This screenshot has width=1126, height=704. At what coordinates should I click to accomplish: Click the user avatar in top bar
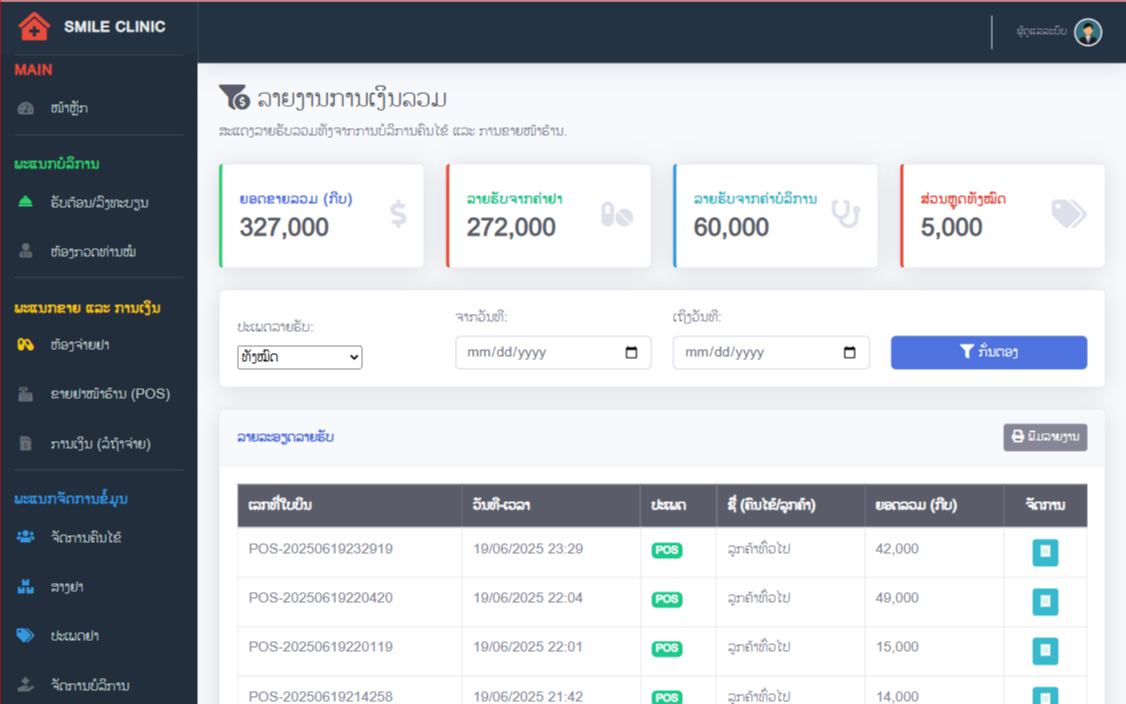[x=1088, y=32]
